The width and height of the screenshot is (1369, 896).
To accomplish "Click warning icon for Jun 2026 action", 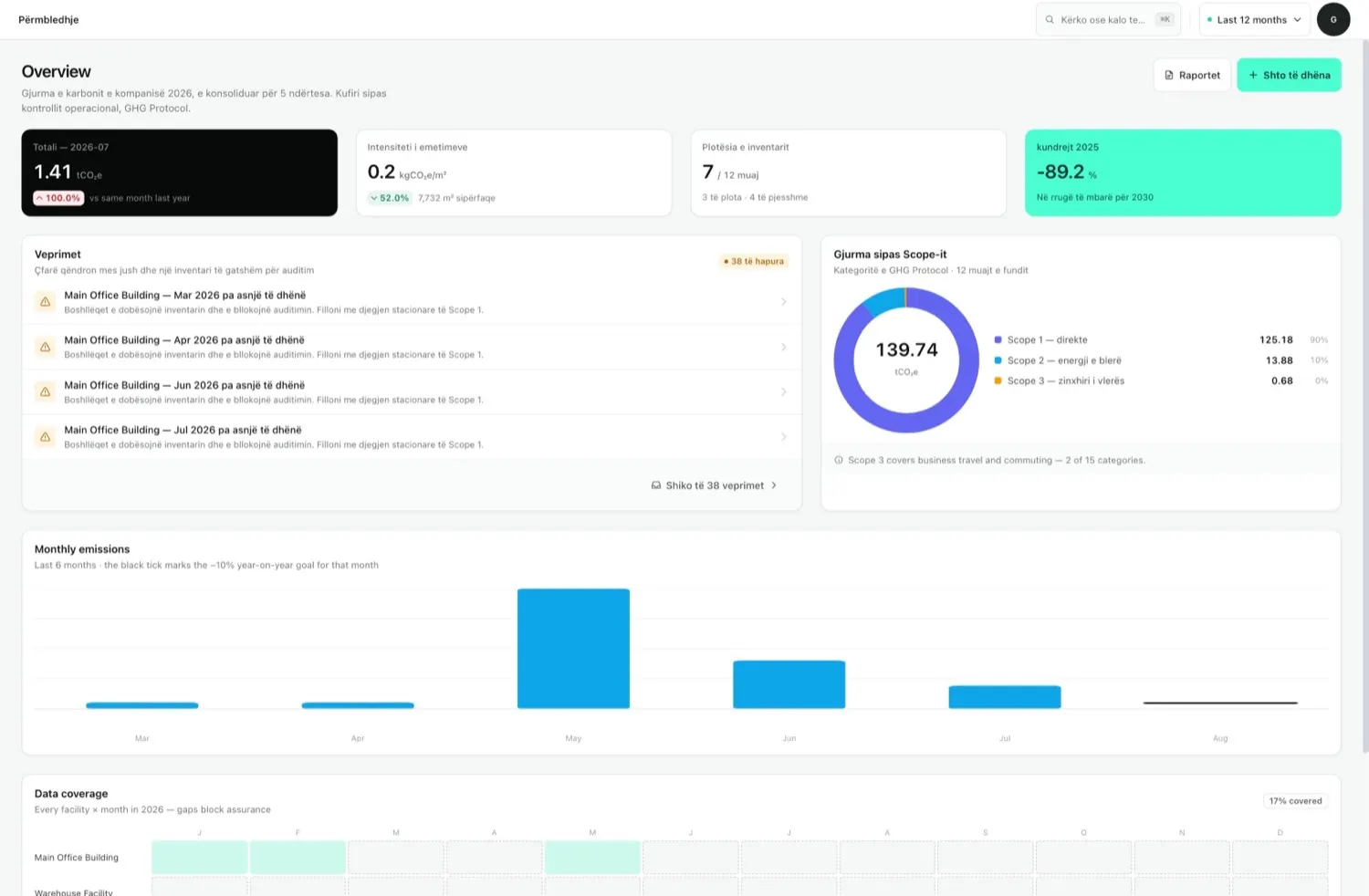I will [x=45, y=391].
